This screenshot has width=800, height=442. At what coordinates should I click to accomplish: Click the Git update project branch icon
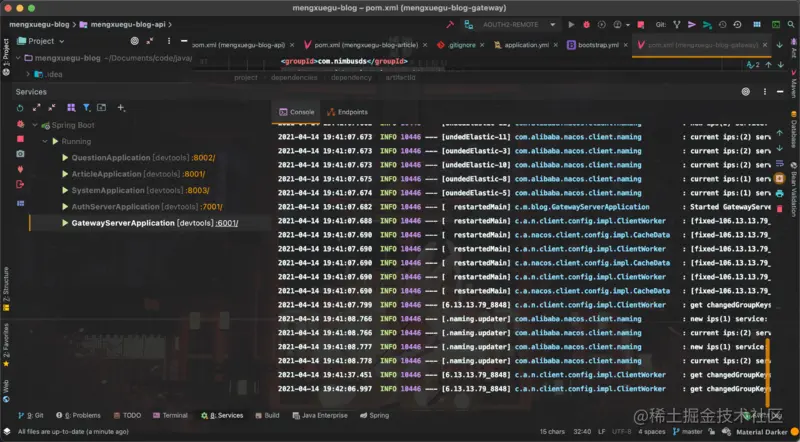click(x=677, y=24)
